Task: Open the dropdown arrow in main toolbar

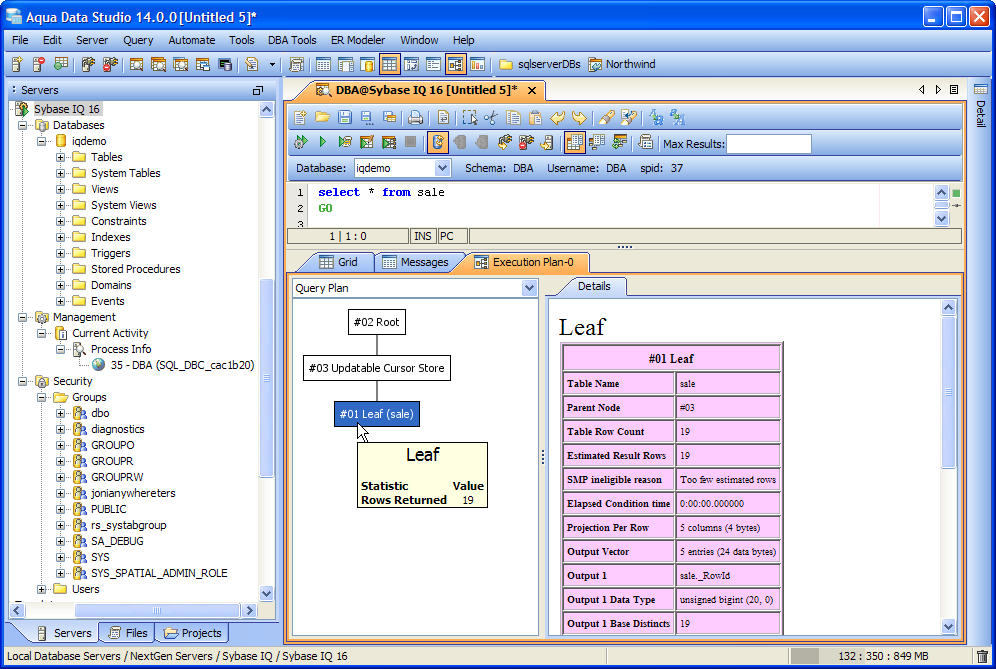Action: point(273,64)
